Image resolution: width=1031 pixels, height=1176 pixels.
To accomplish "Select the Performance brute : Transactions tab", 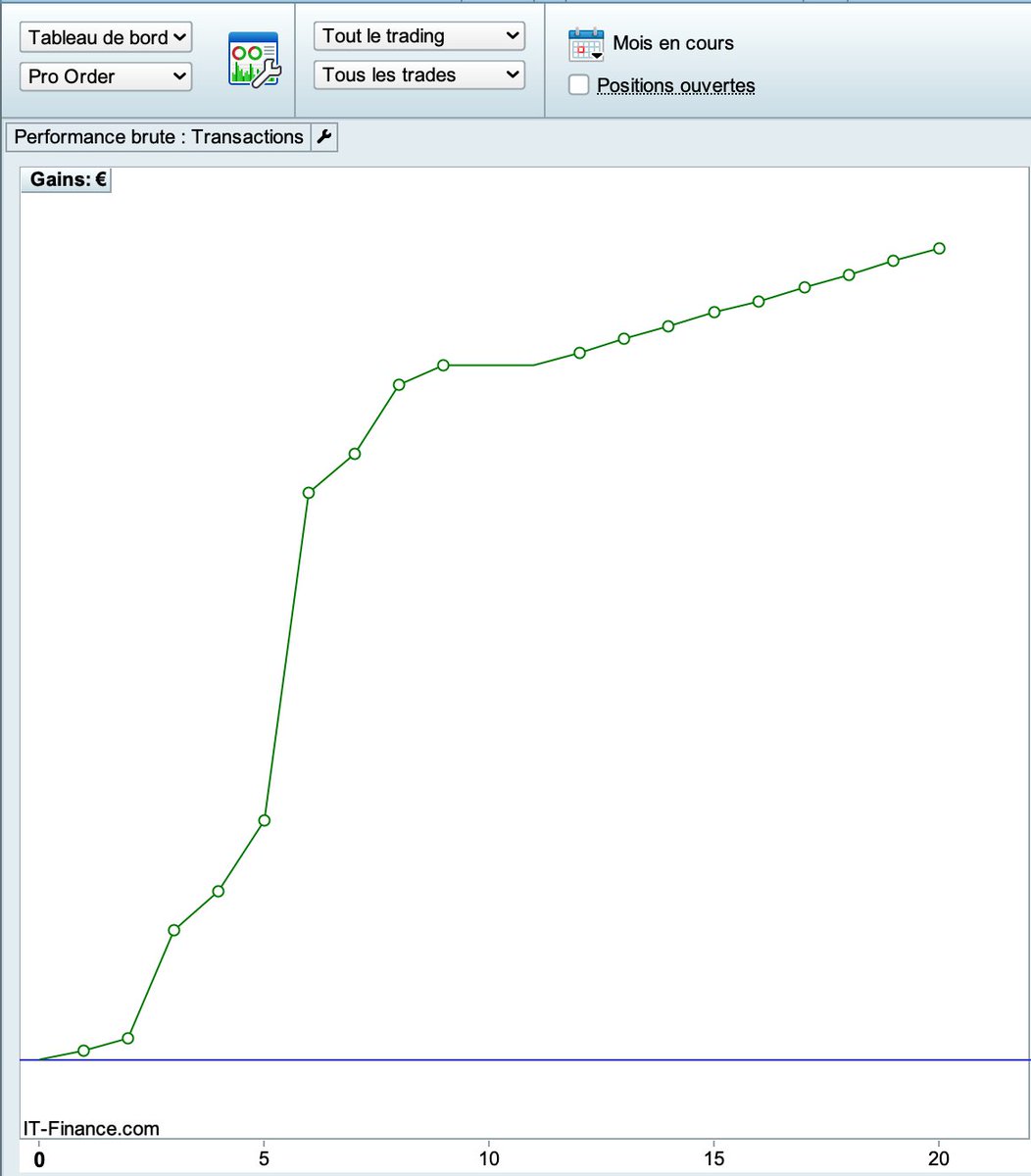I will [x=159, y=137].
